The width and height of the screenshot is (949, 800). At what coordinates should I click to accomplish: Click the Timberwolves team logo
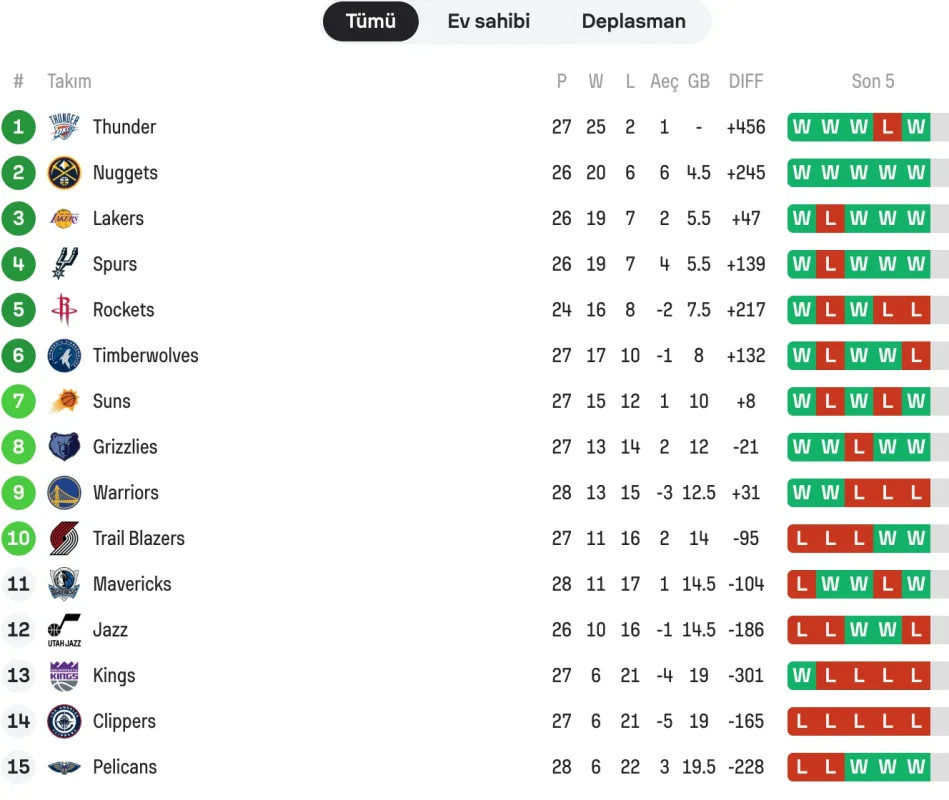64,356
